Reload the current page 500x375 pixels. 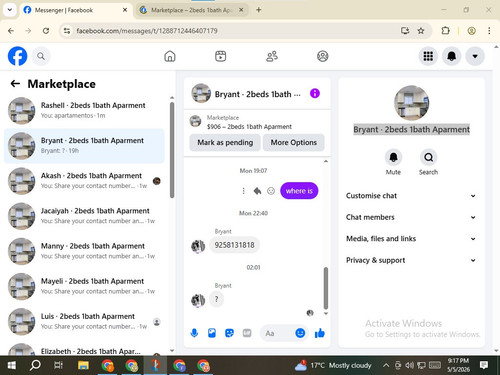coord(46,31)
